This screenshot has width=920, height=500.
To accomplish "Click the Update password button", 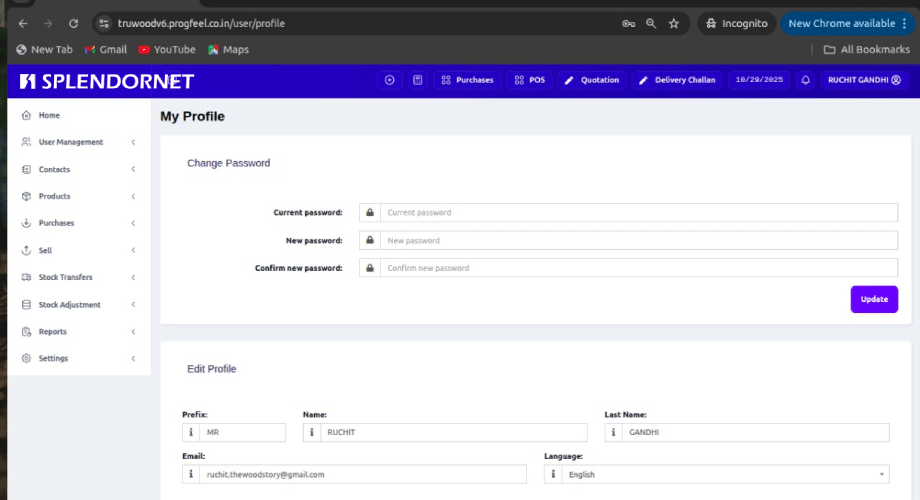I will coord(874,299).
